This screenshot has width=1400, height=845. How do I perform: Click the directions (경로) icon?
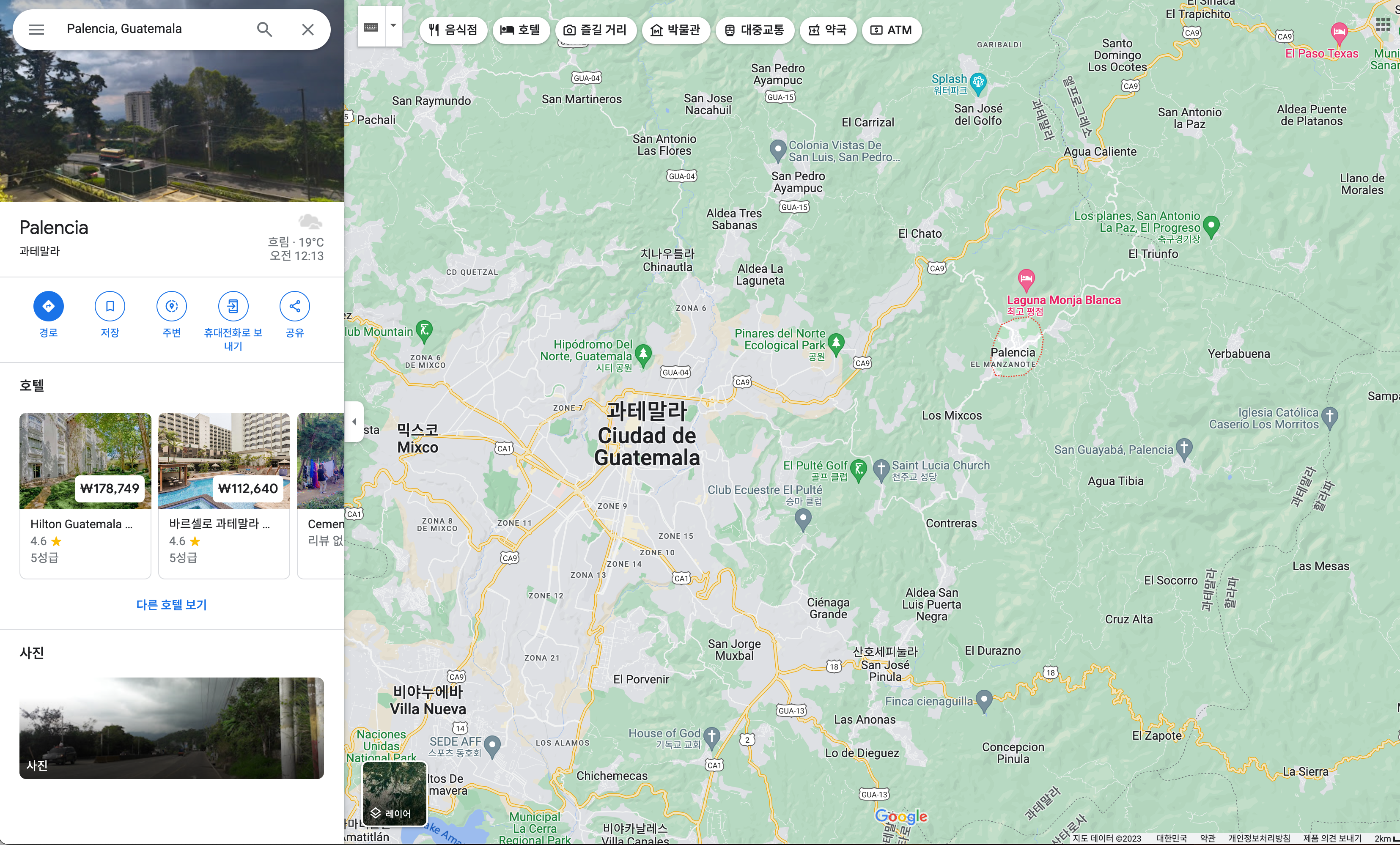tap(48, 306)
